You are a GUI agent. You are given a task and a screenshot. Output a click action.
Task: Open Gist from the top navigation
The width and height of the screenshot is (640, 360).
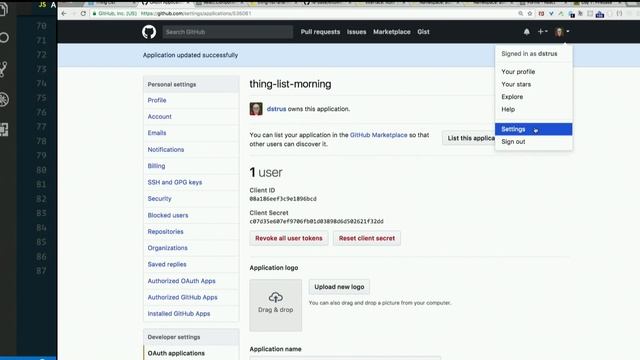point(423,32)
